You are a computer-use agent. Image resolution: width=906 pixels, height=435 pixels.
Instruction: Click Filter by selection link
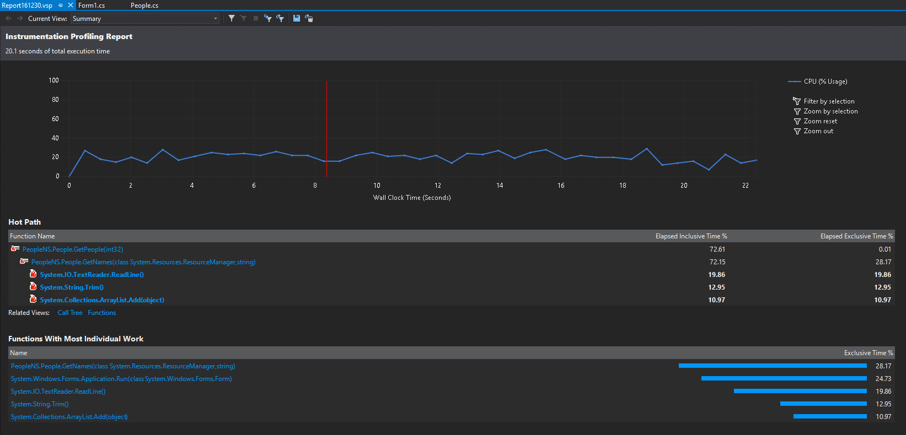tap(829, 101)
